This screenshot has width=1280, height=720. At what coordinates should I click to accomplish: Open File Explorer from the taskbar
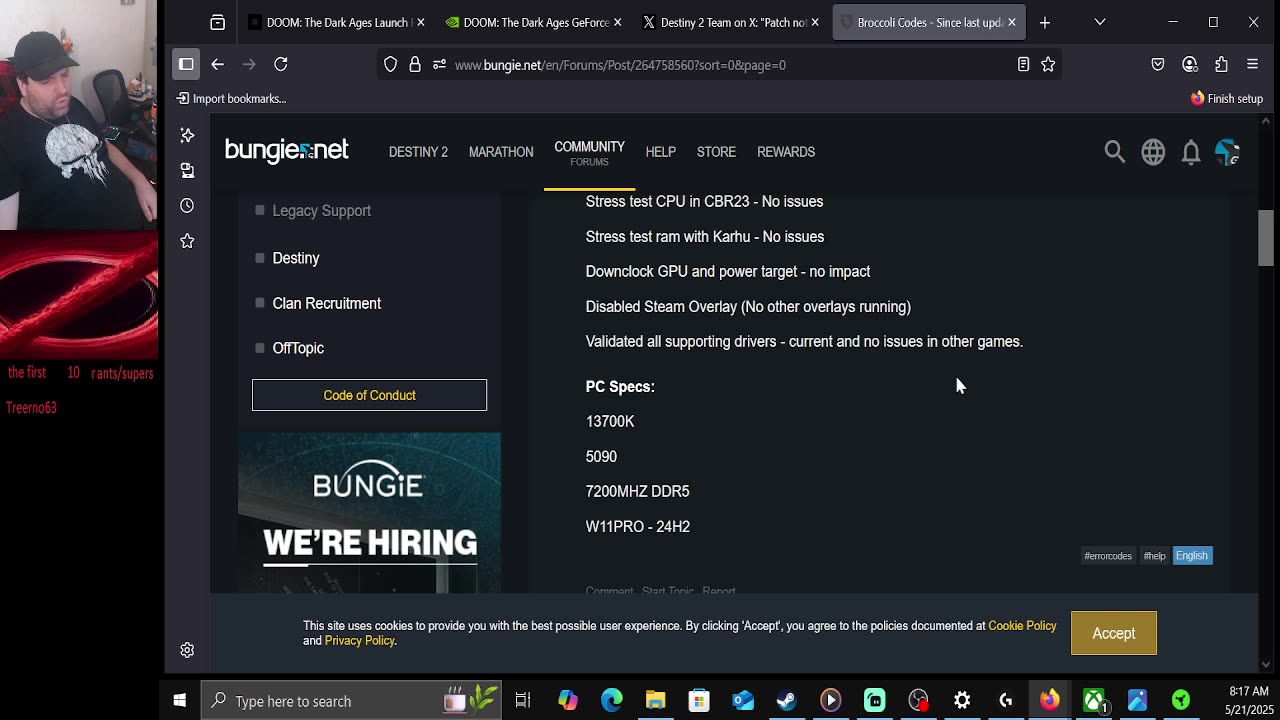655,701
